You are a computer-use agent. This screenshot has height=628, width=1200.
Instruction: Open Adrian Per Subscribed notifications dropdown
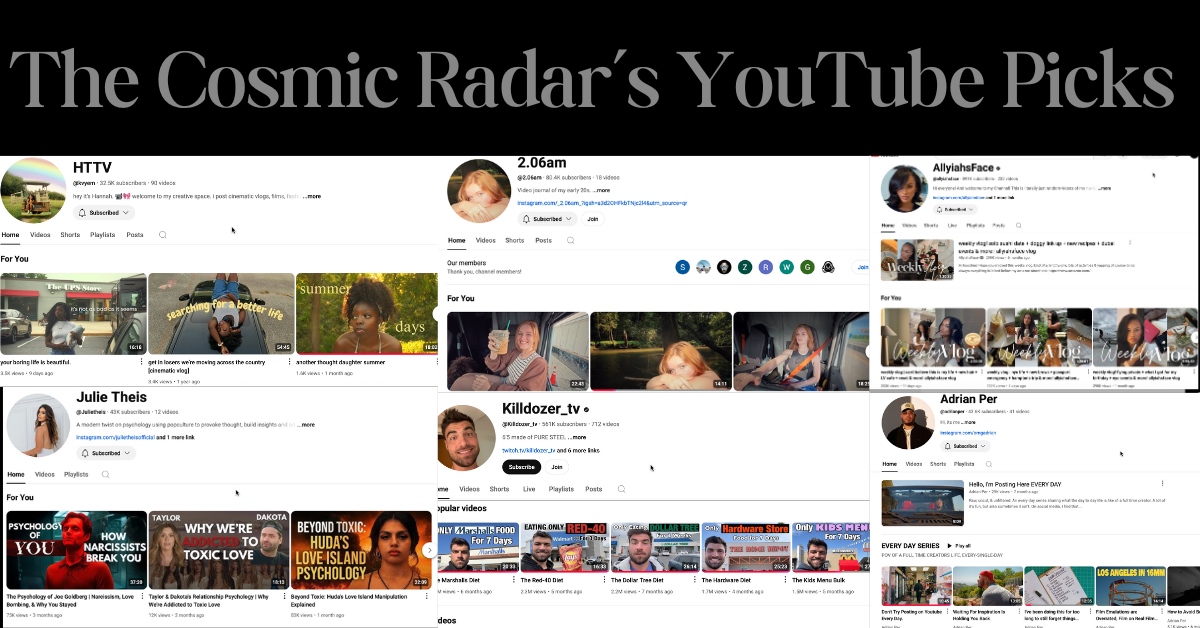tap(965, 446)
